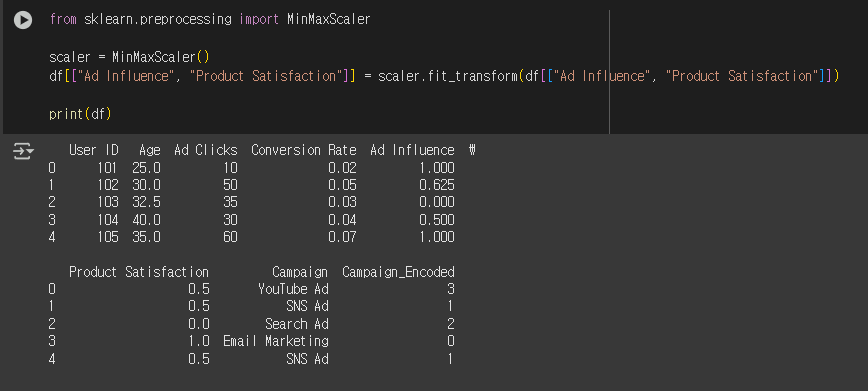Click Conversion Rate value 0.03
The width and height of the screenshot is (868, 391).
pyautogui.click(x=343, y=202)
